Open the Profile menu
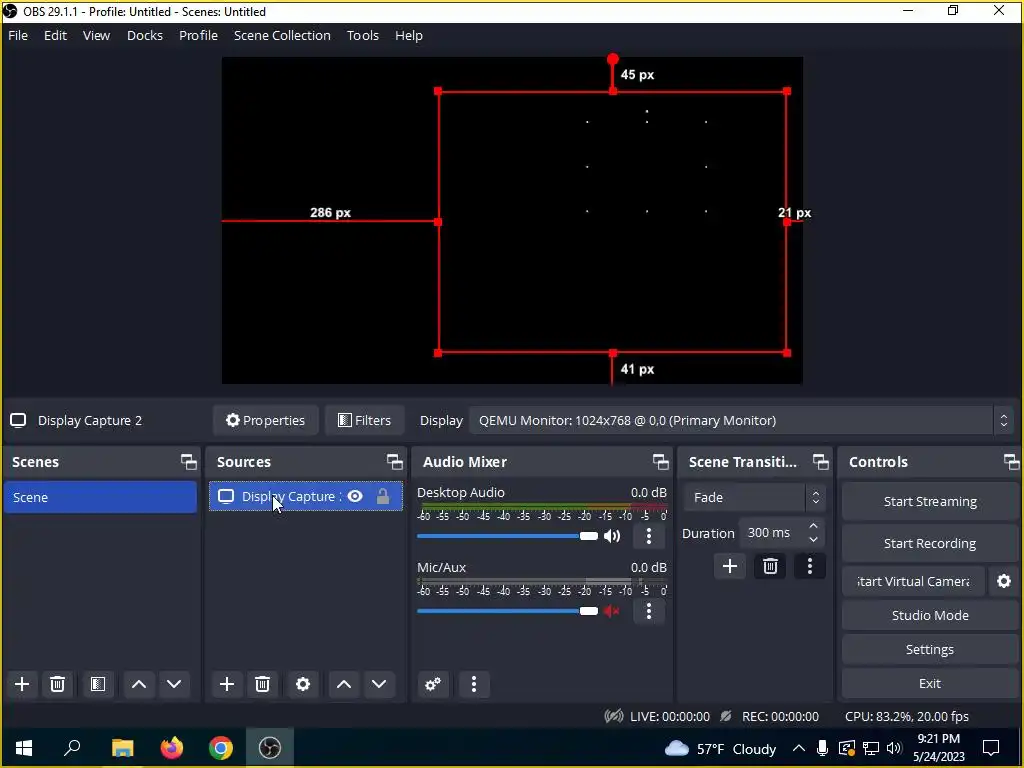The image size is (1024, 768). pos(199,35)
